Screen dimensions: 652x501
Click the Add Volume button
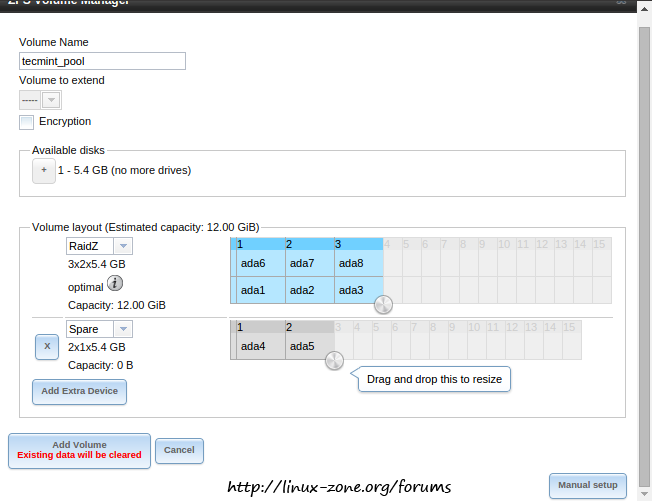click(79, 449)
